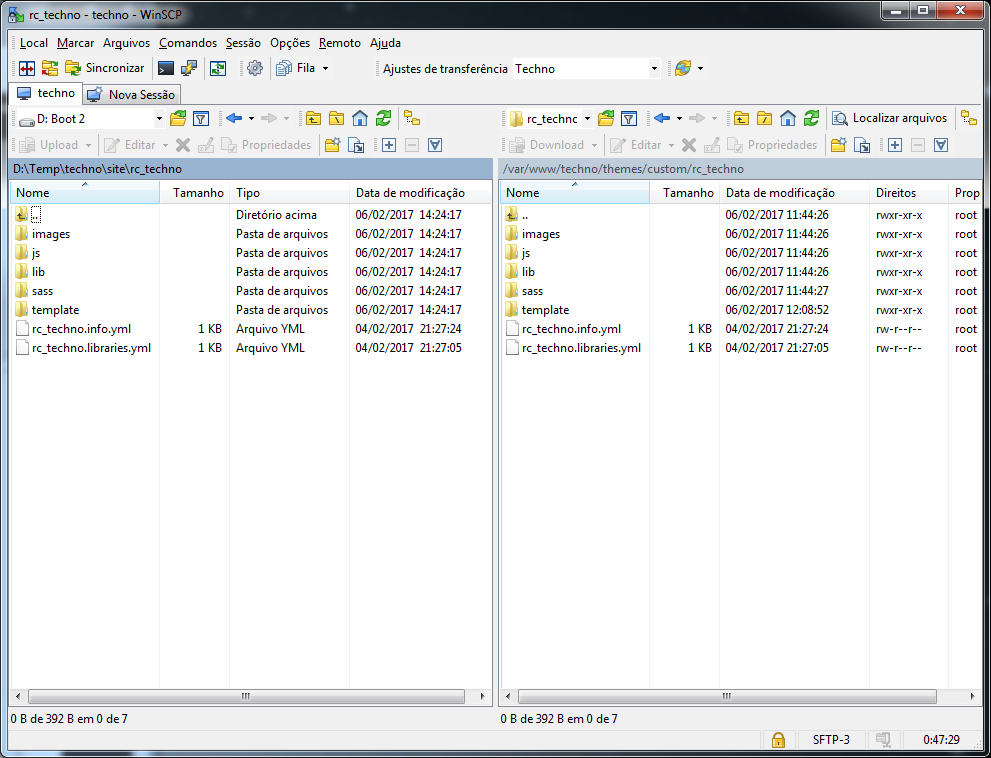Toggle the filter funnel in remote panel
This screenshot has width=991, height=758.
(x=629, y=119)
